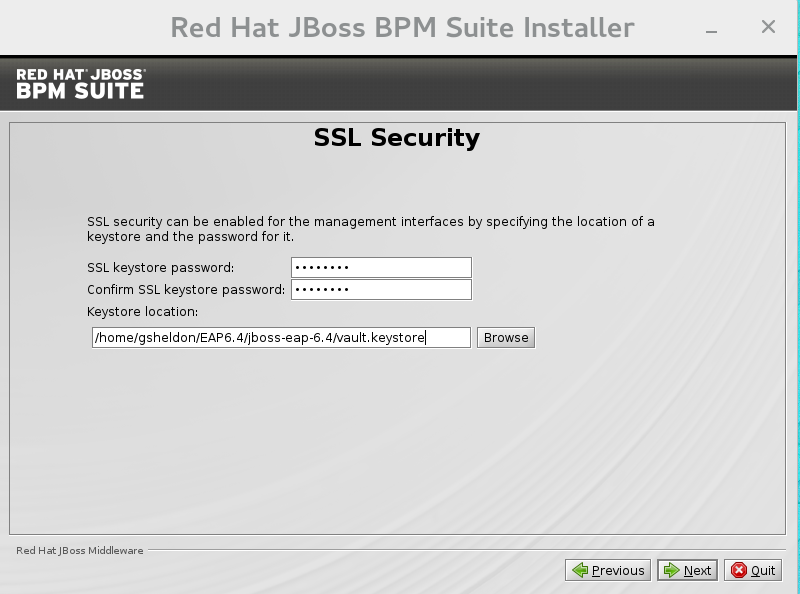Exit the installer via the Quit button

click(753, 570)
